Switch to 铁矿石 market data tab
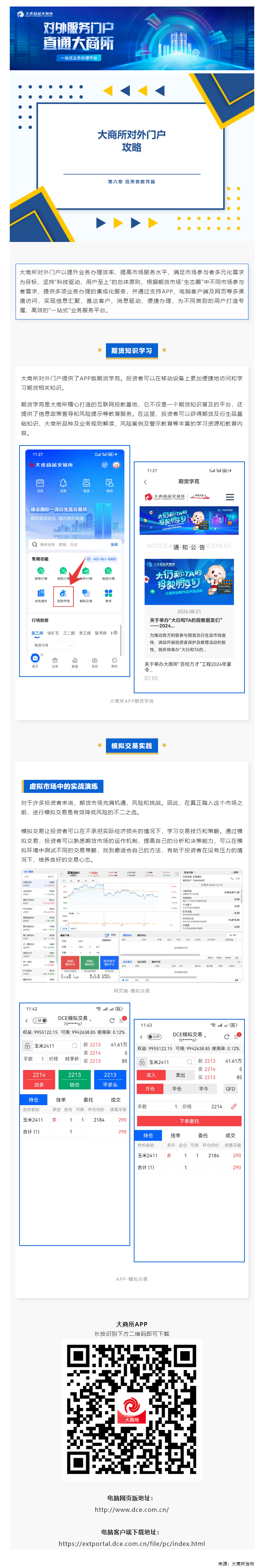The image size is (264, 1568). [x=54, y=633]
